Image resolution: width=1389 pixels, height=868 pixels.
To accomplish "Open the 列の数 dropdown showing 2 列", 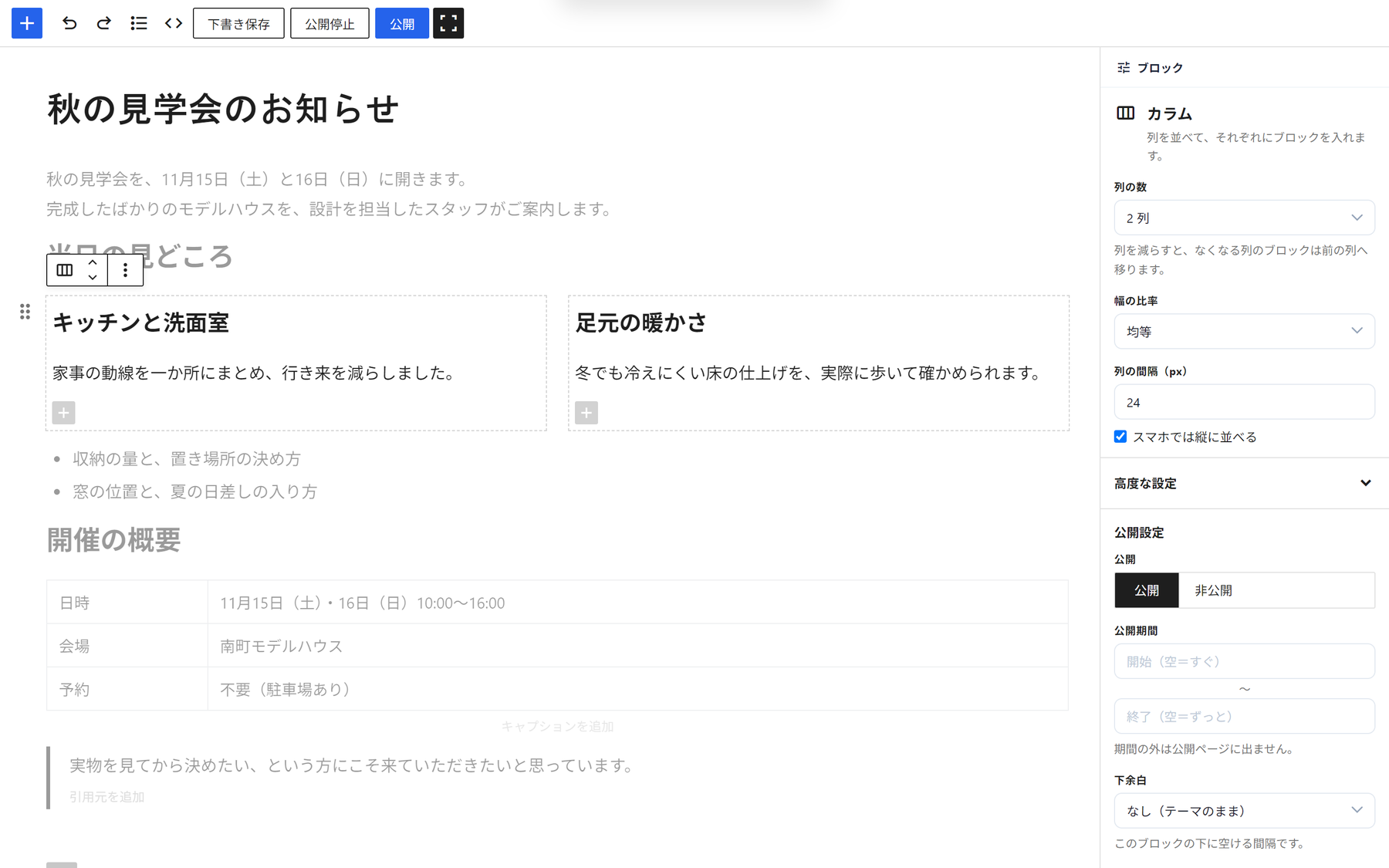I will 1245,218.
